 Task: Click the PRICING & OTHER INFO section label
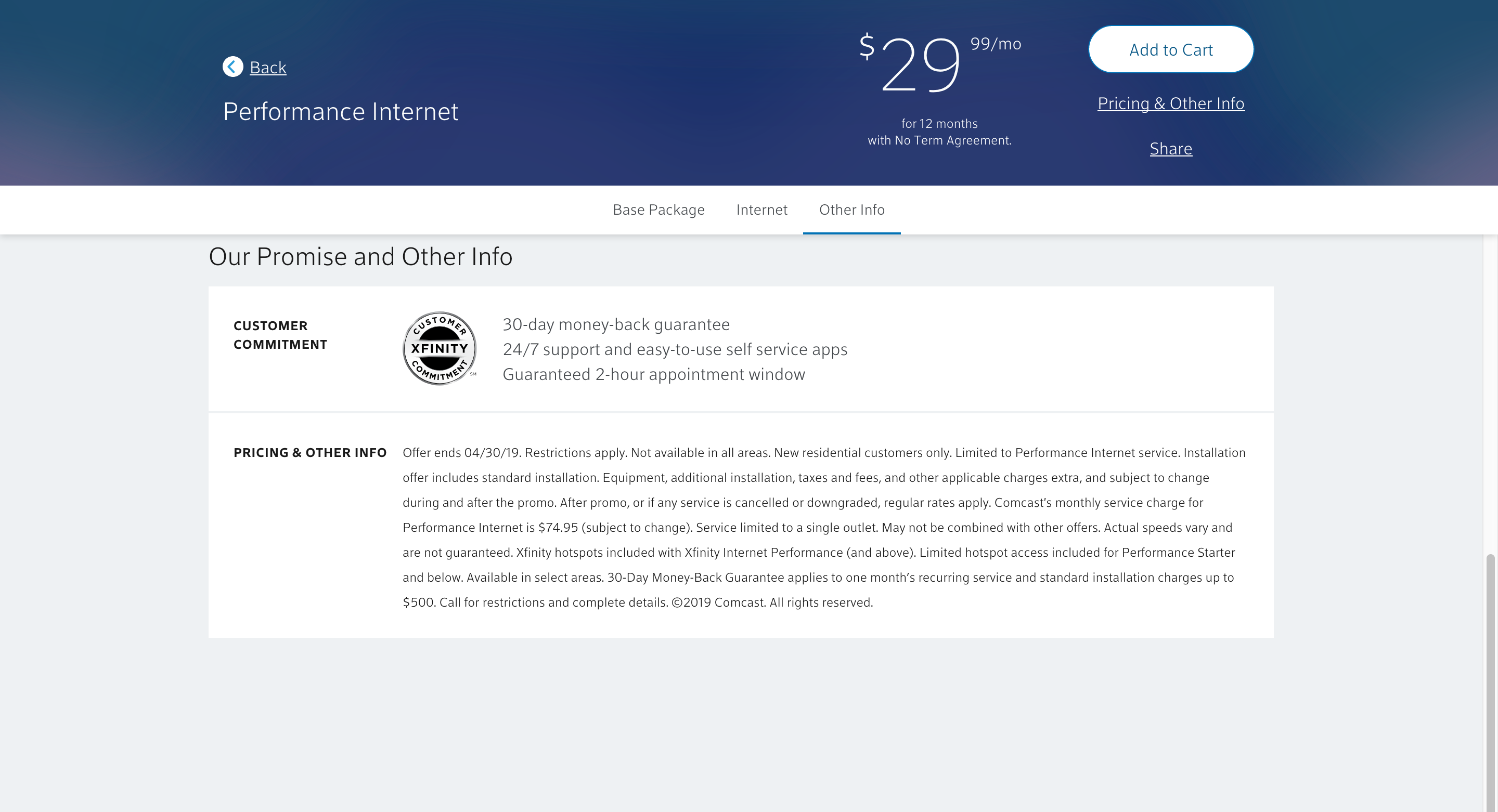tap(310, 453)
